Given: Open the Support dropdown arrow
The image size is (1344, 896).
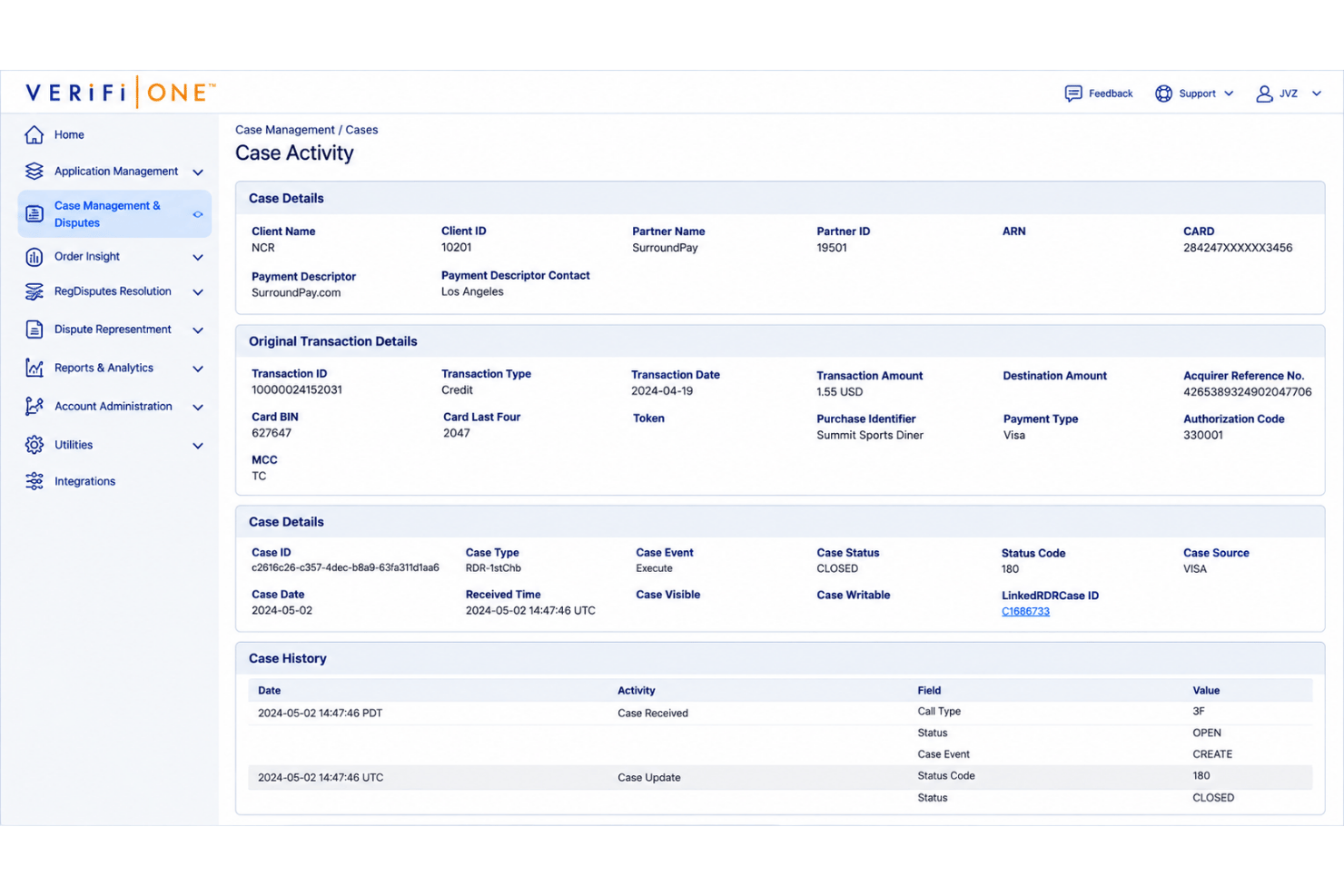Looking at the screenshot, I should click(x=1229, y=94).
